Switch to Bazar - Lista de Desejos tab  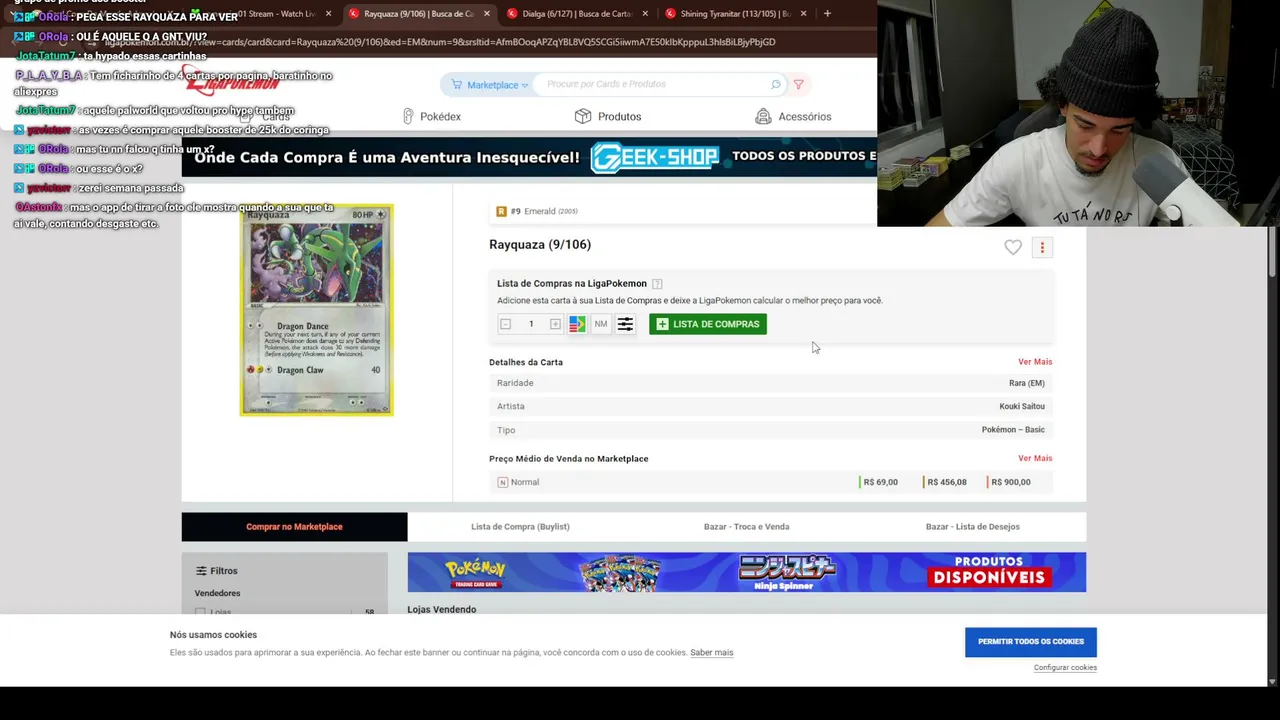(972, 526)
